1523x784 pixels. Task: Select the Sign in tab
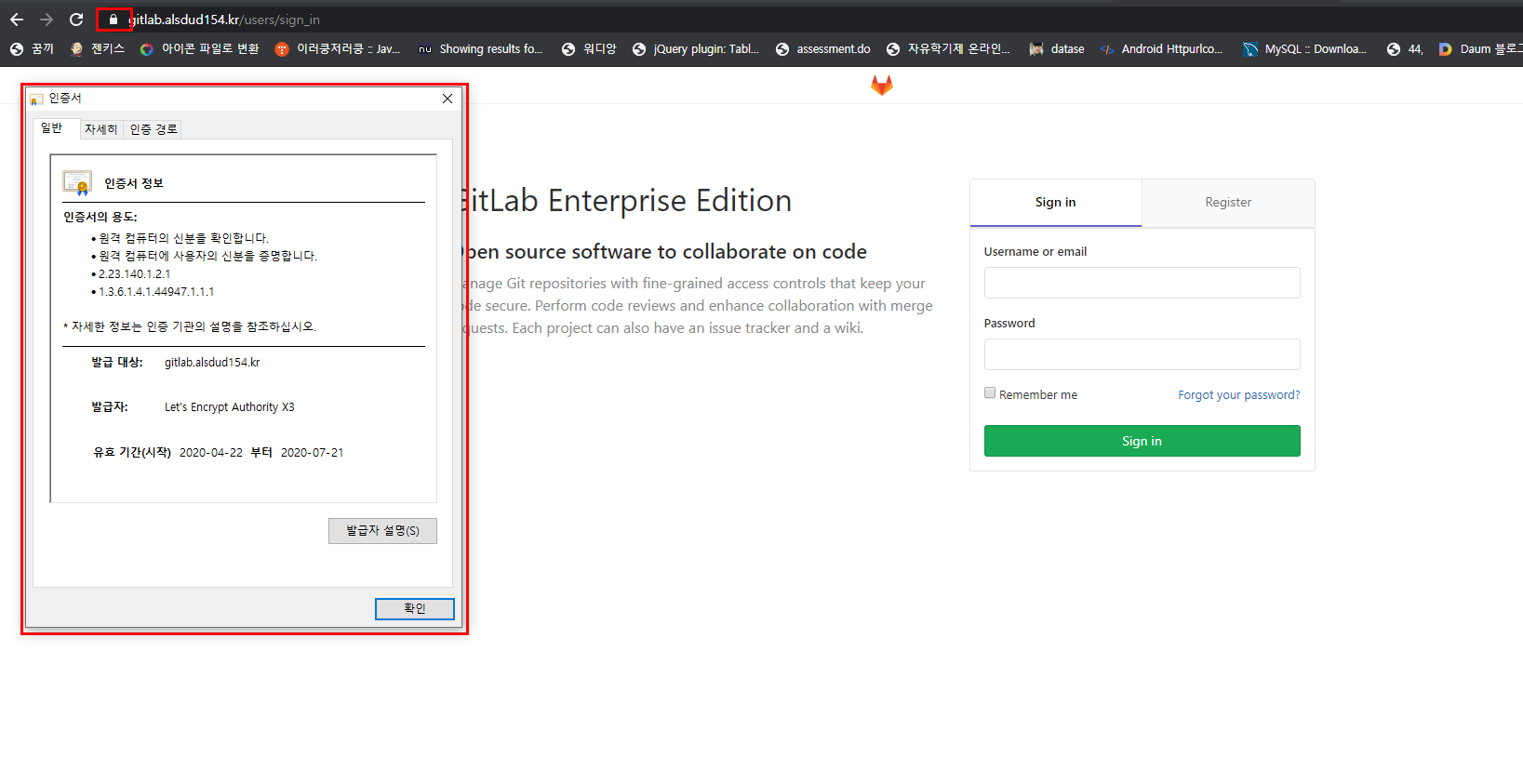[1055, 203]
